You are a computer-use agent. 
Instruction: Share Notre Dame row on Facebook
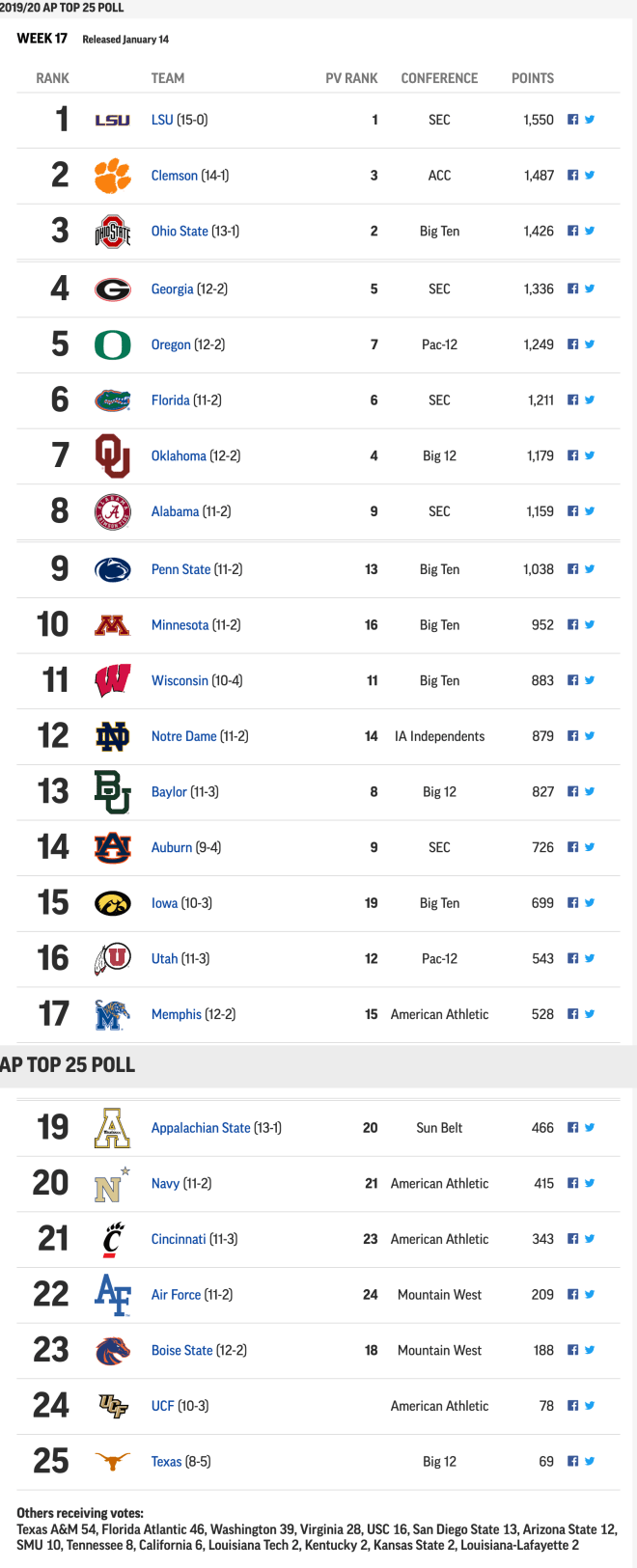[572, 736]
